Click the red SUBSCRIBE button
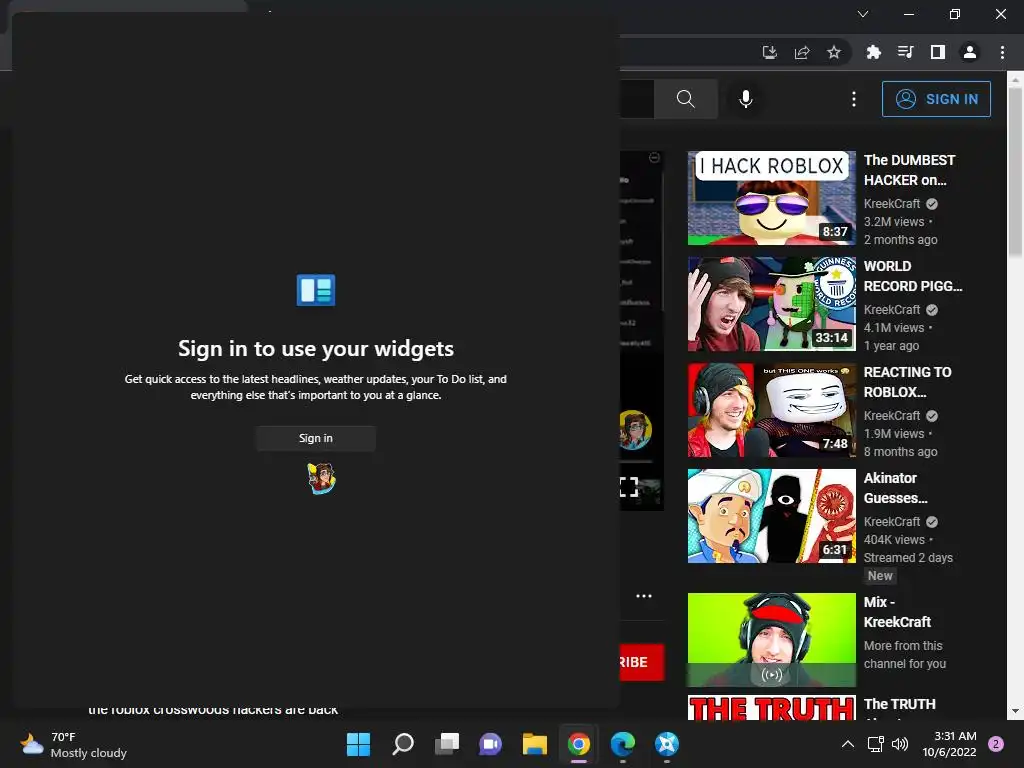 [641, 662]
